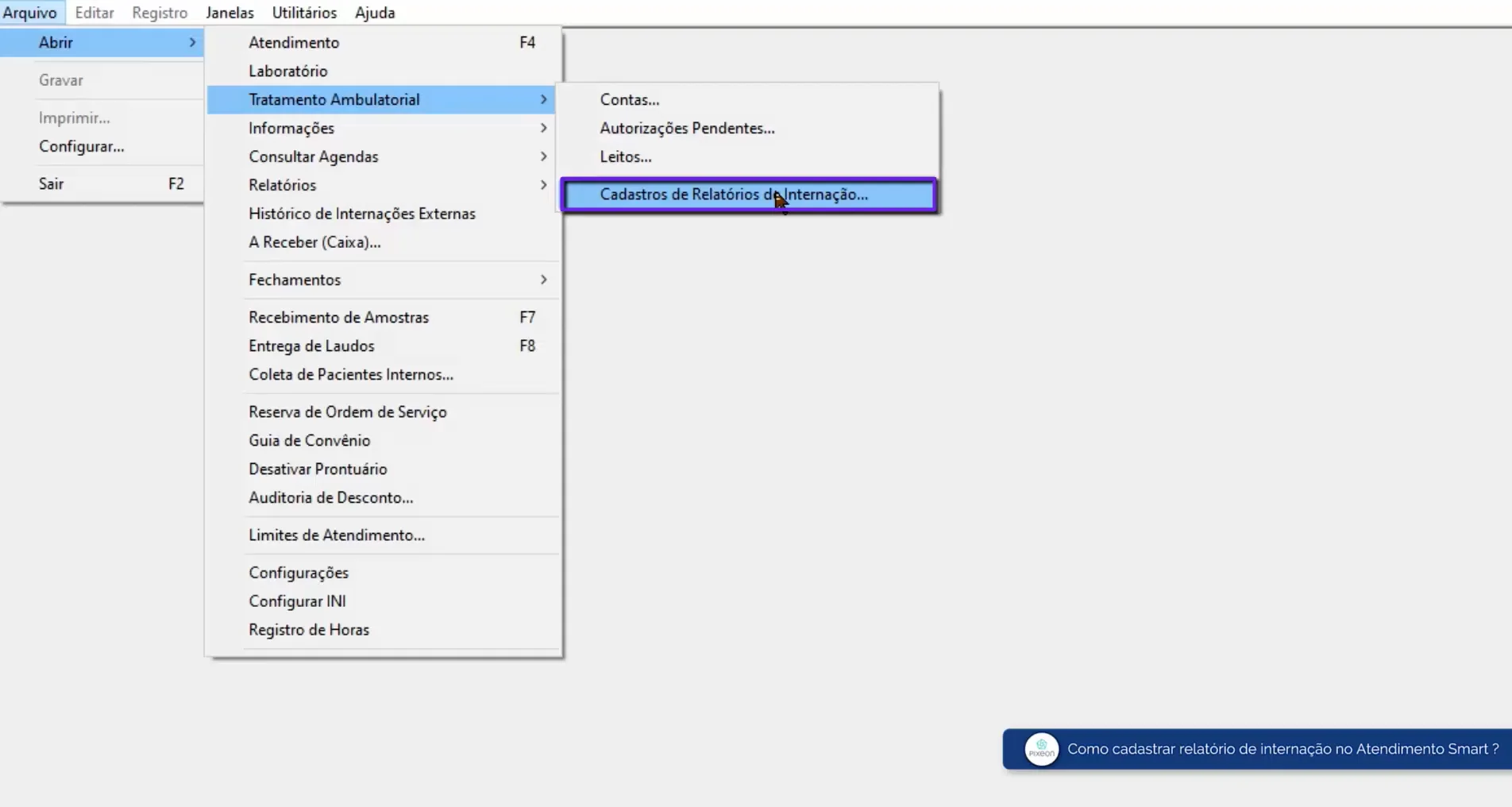Click the Pixeon logo icon in banner

coord(1041,749)
